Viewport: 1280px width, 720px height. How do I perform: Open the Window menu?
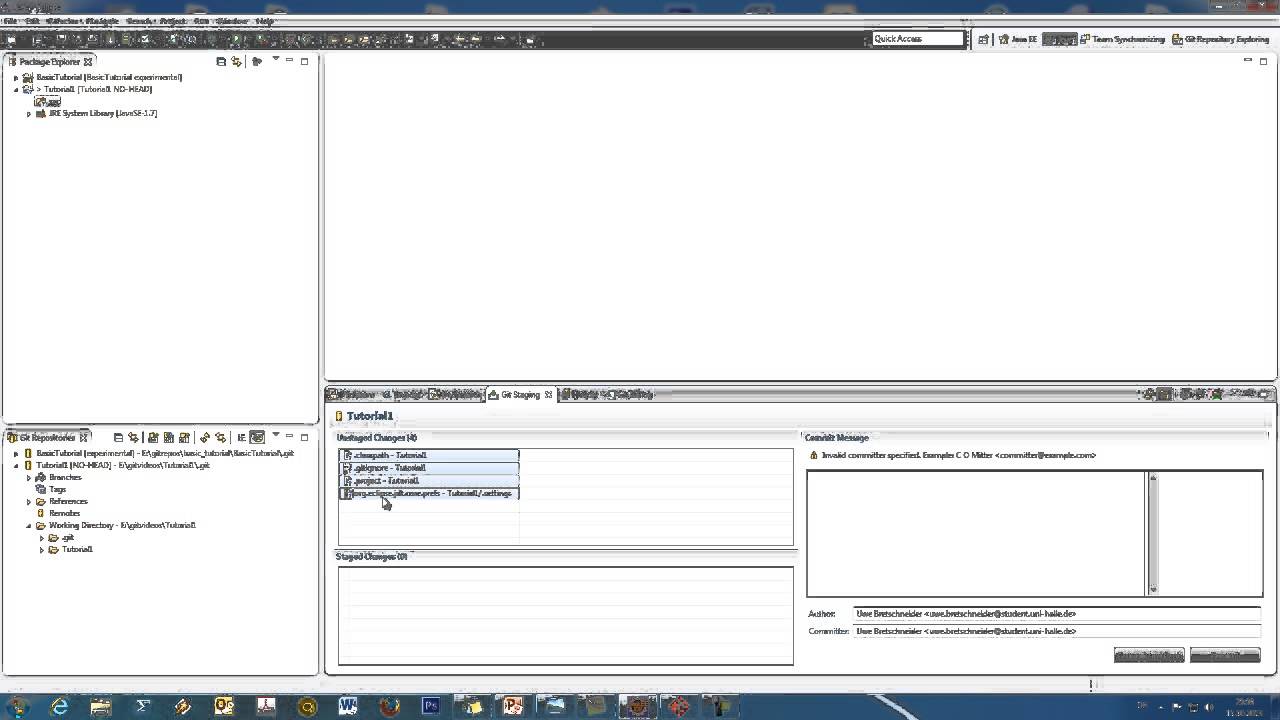click(232, 21)
